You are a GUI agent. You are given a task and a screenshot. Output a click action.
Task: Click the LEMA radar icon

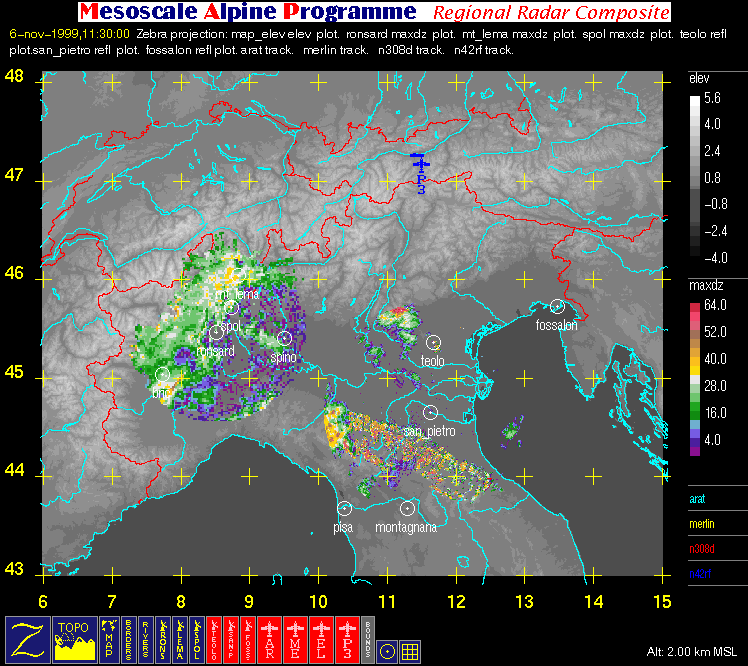pyautogui.click(x=180, y=640)
